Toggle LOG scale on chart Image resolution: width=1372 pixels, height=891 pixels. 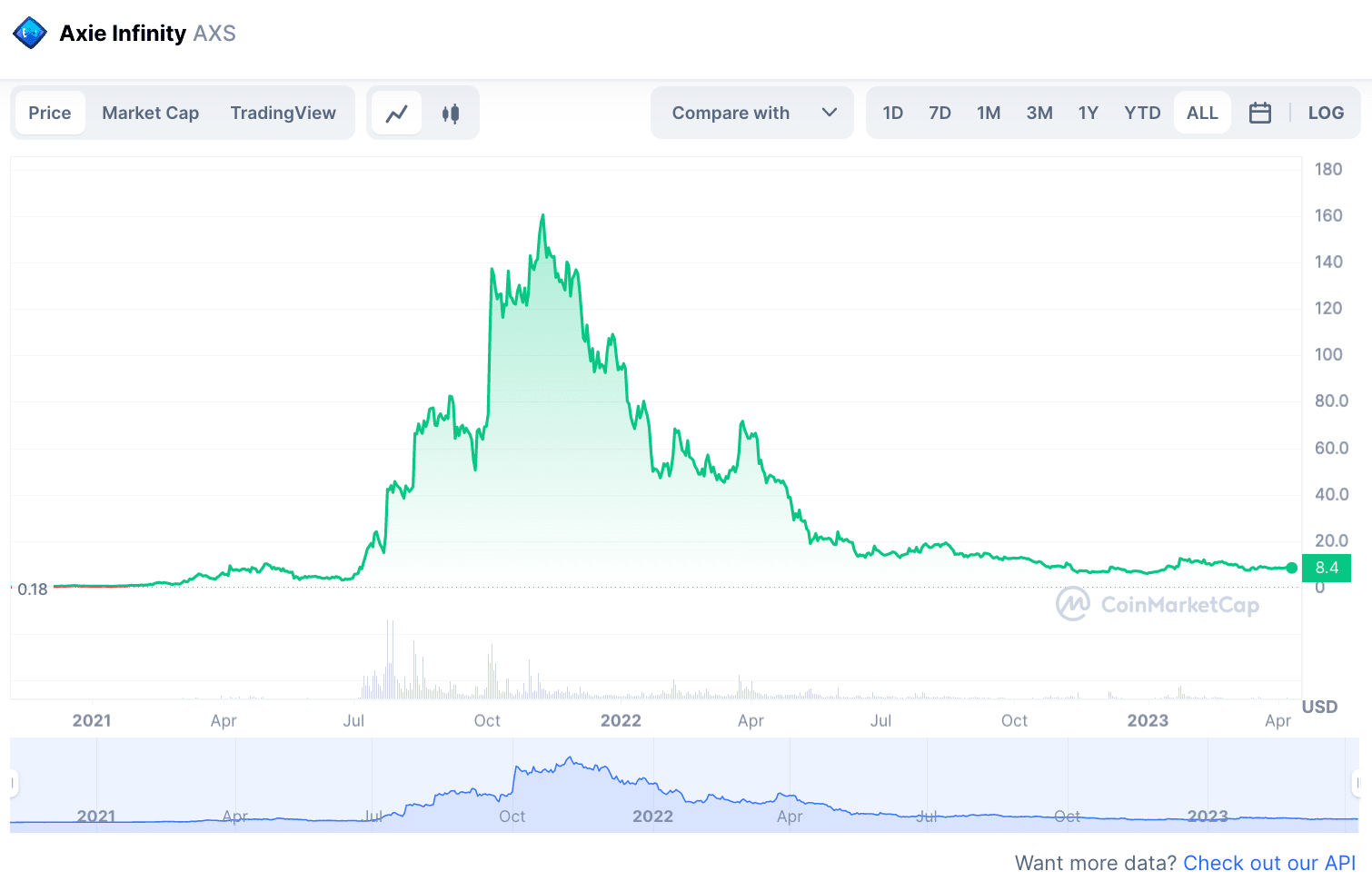pos(1326,113)
